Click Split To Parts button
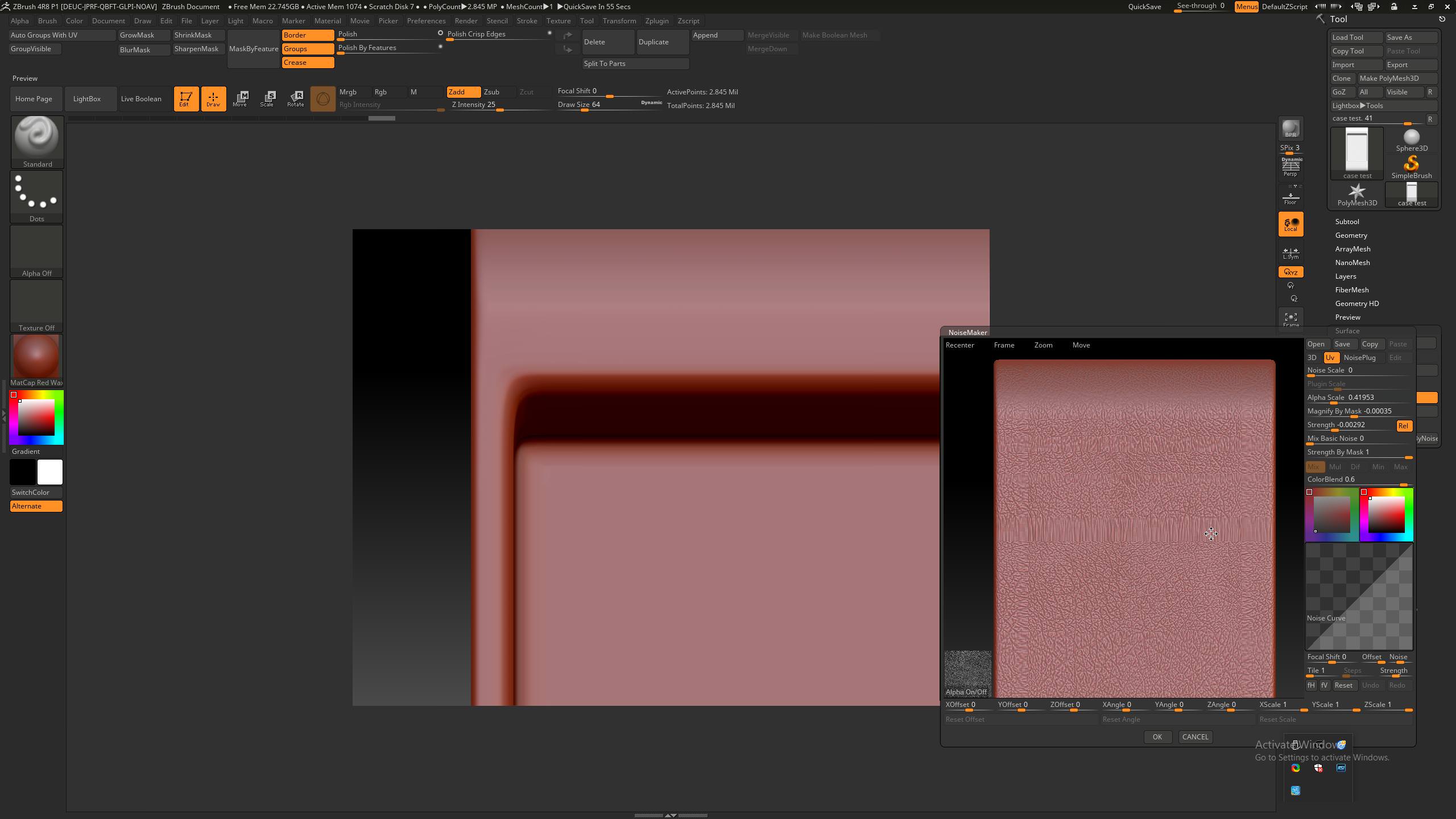Image resolution: width=1456 pixels, height=819 pixels. click(635, 64)
